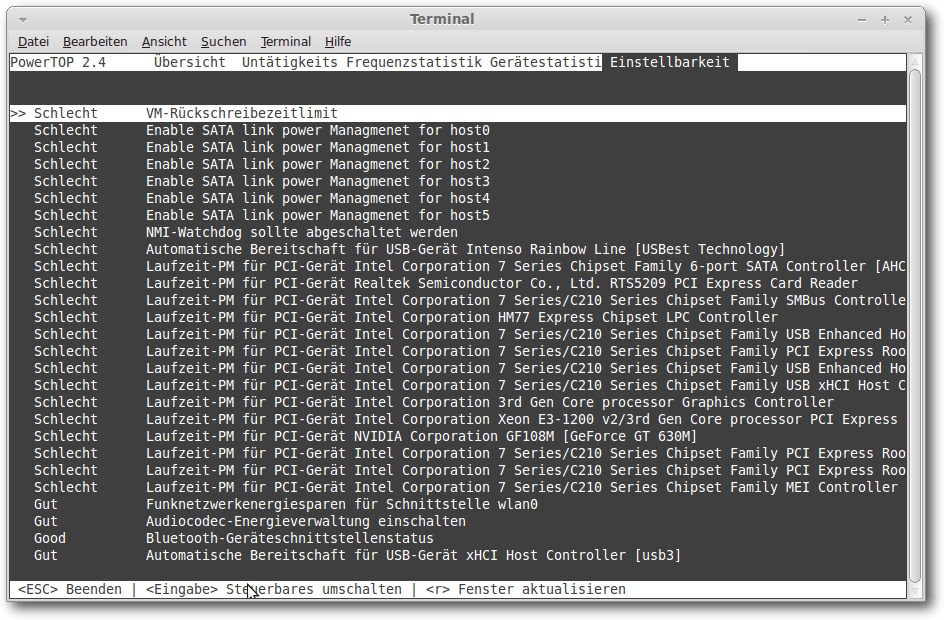Viewport: 944px width, 620px height.
Task: Click the NMI-Watchdog sollte abgeschaltet werden row
Action: coord(458,232)
